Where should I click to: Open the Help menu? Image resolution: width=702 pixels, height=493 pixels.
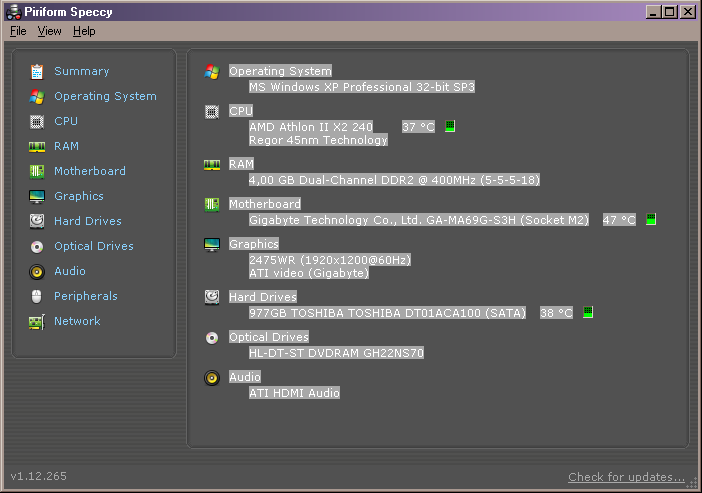[x=84, y=31]
